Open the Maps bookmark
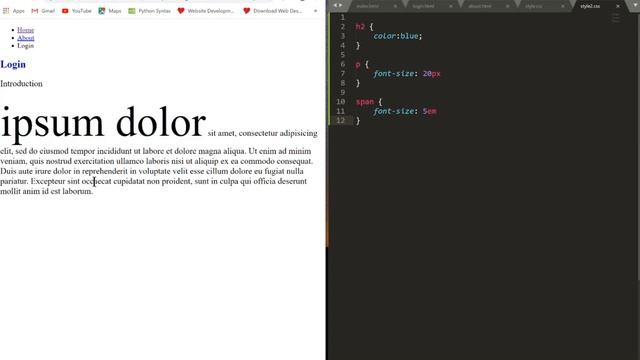The width and height of the screenshot is (640, 360). pos(110,11)
